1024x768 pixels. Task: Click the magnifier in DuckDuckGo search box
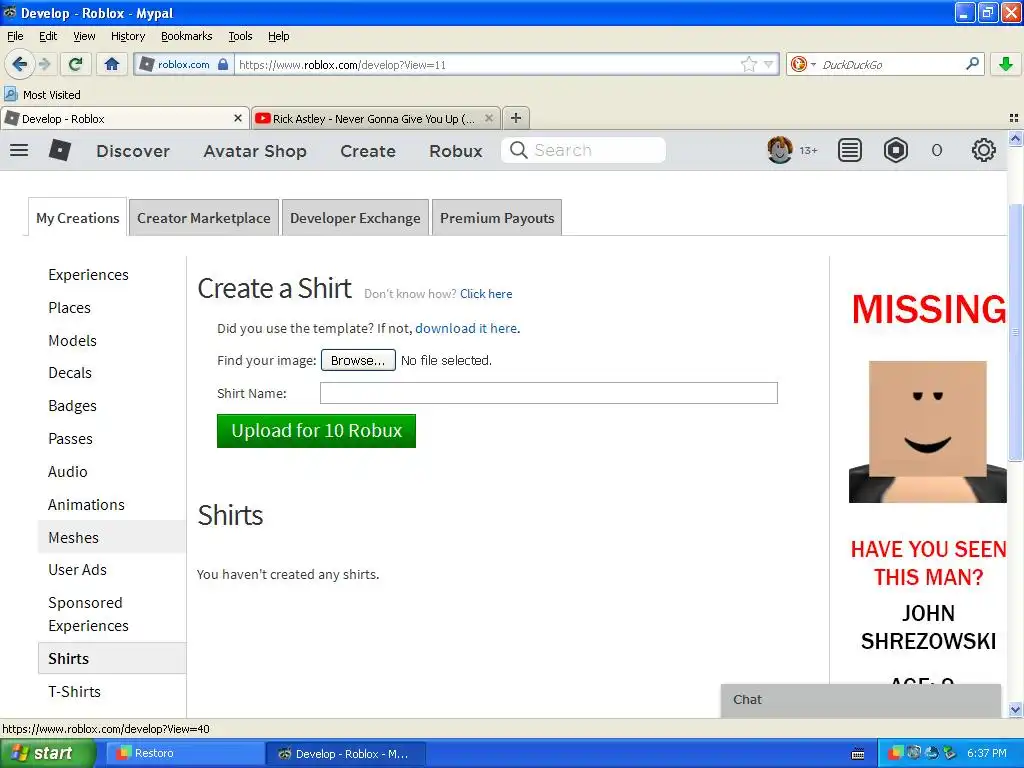tap(972, 63)
